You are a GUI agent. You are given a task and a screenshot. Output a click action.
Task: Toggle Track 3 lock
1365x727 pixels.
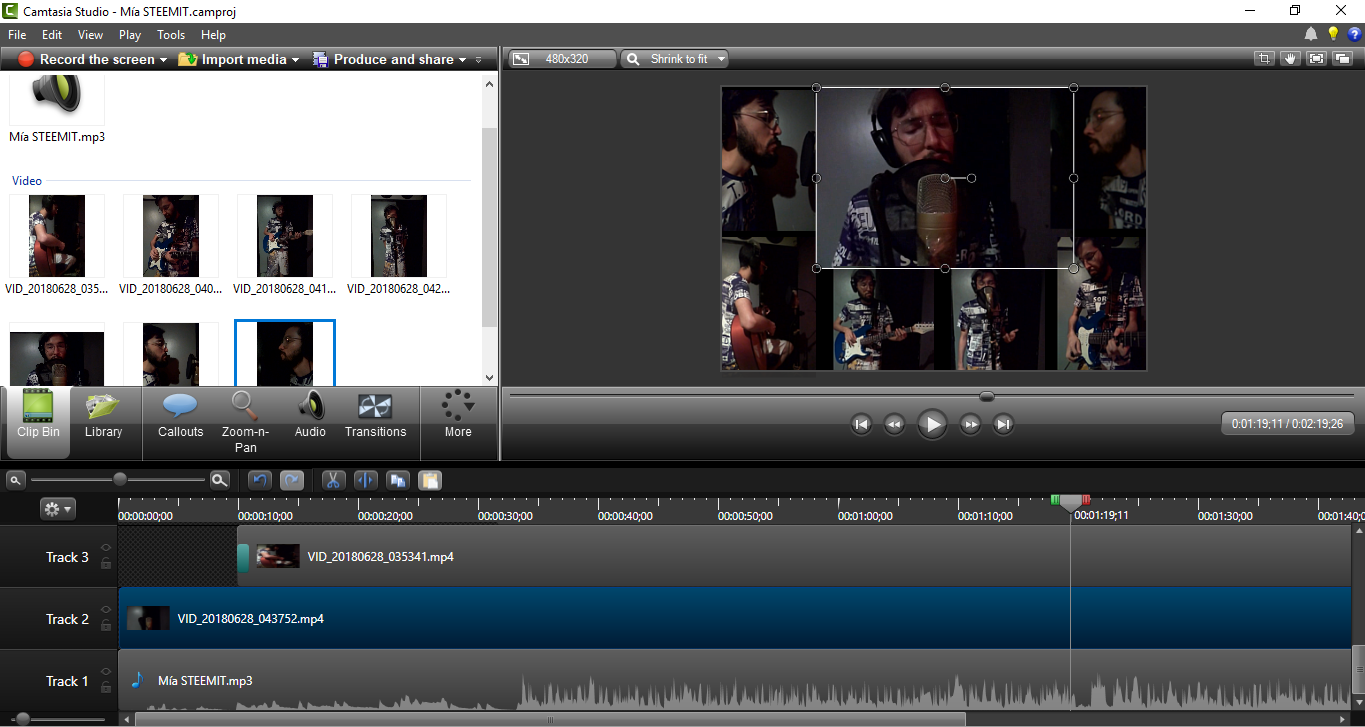[106, 564]
